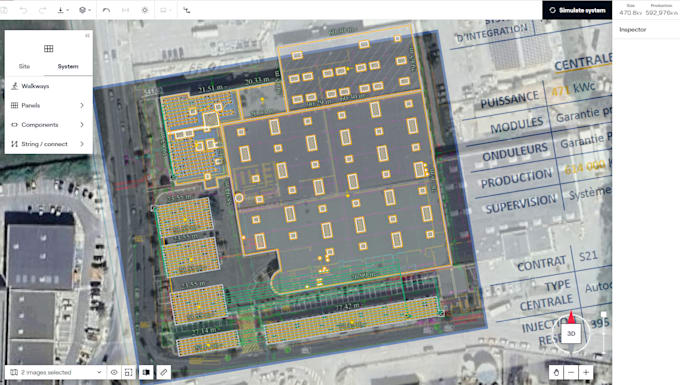Click the Simulate system button

(x=577, y=10)
